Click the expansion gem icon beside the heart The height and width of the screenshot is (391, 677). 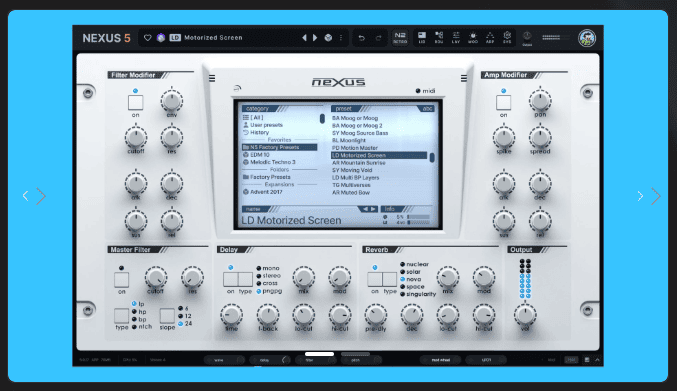tap(161, 38)
